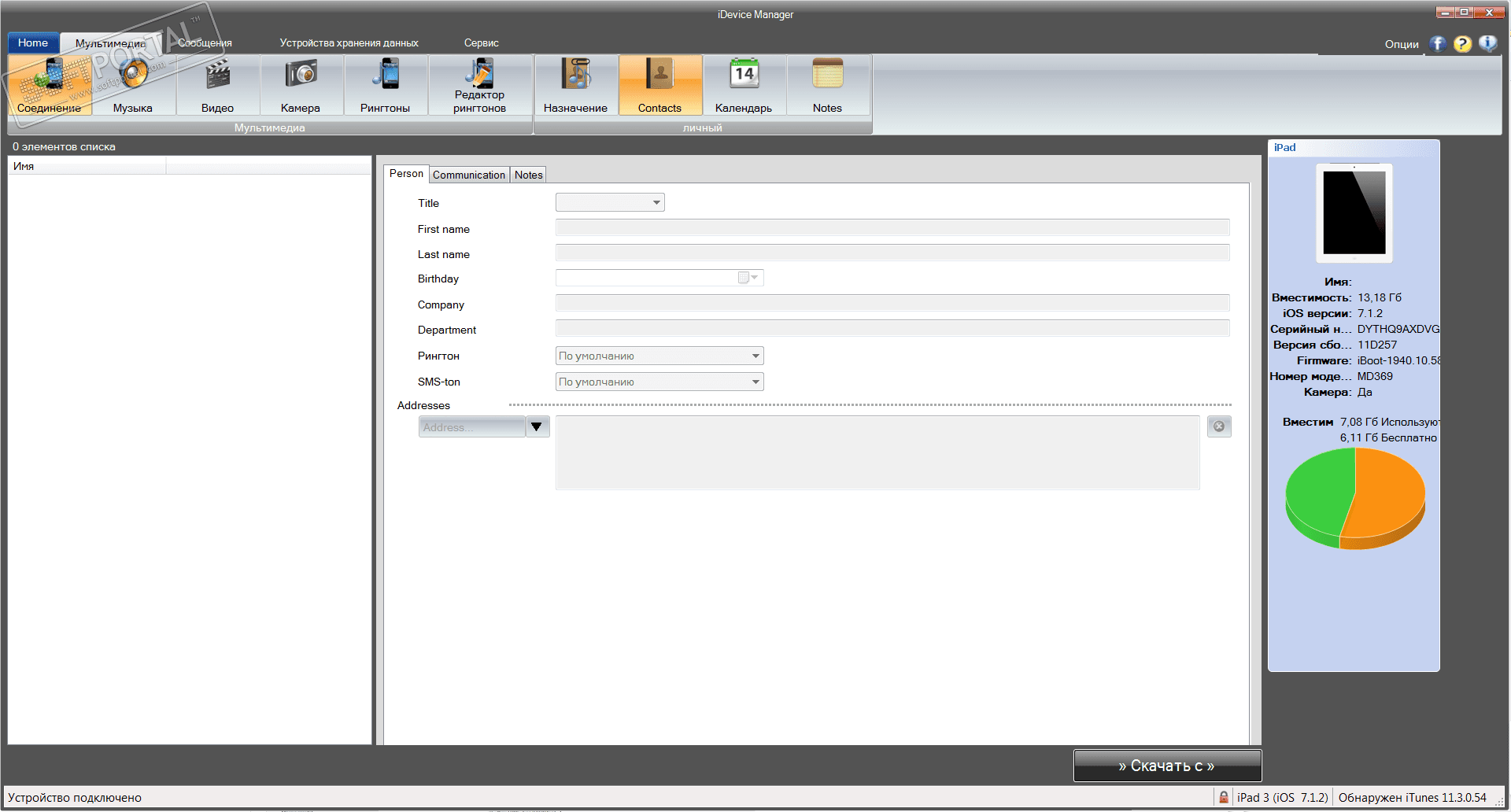
Task: Click the '0 элементов списка' label
Action: [64, 146]
